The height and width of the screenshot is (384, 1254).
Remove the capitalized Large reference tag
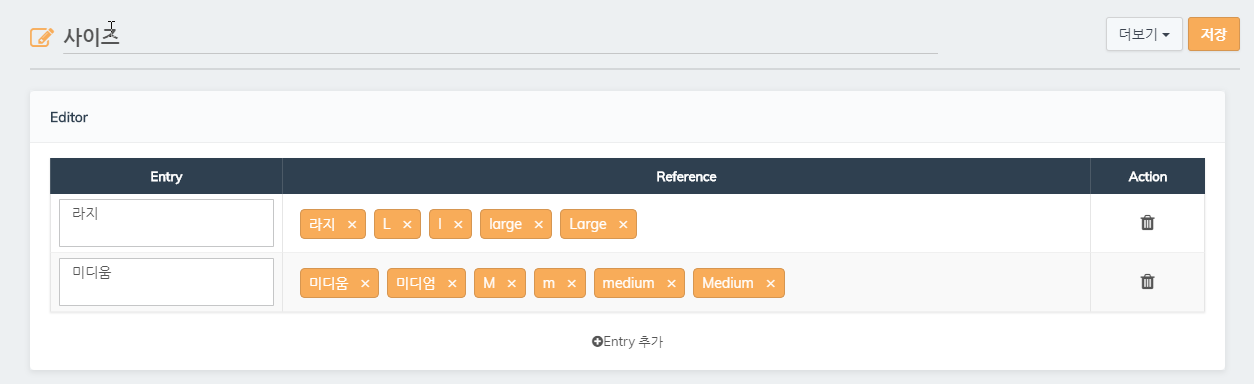click(623, 224)
